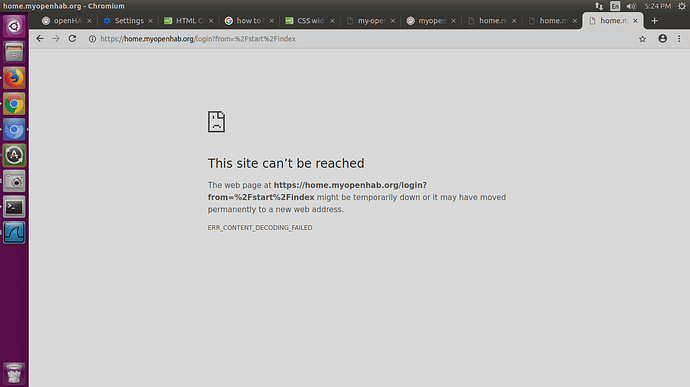This screenshot has height=387, width=690.
Task: Click the browser back arrow
Action: tap(40, 39)
